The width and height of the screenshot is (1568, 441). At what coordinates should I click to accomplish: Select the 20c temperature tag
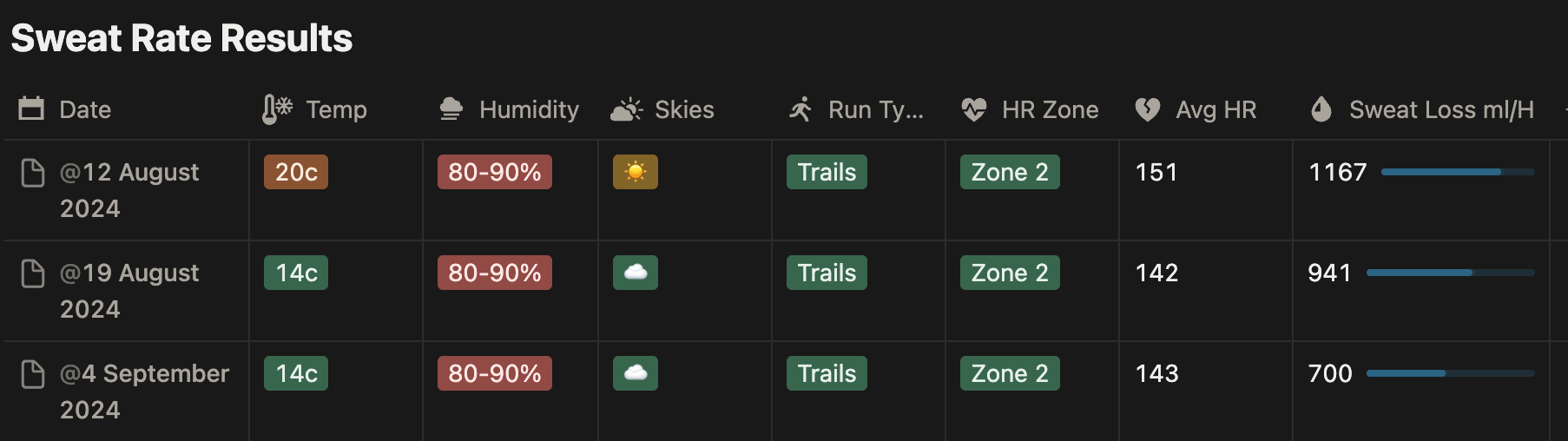click(296, 172)
